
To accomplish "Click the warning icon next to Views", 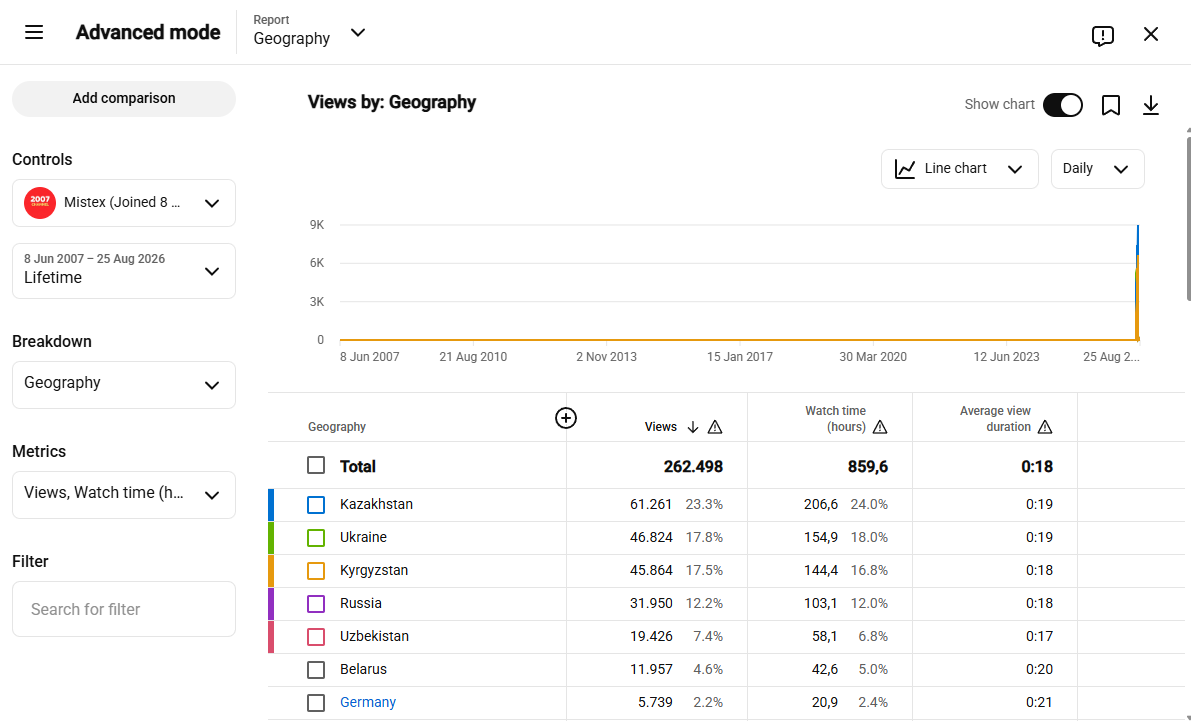I will tap(715, 427).
